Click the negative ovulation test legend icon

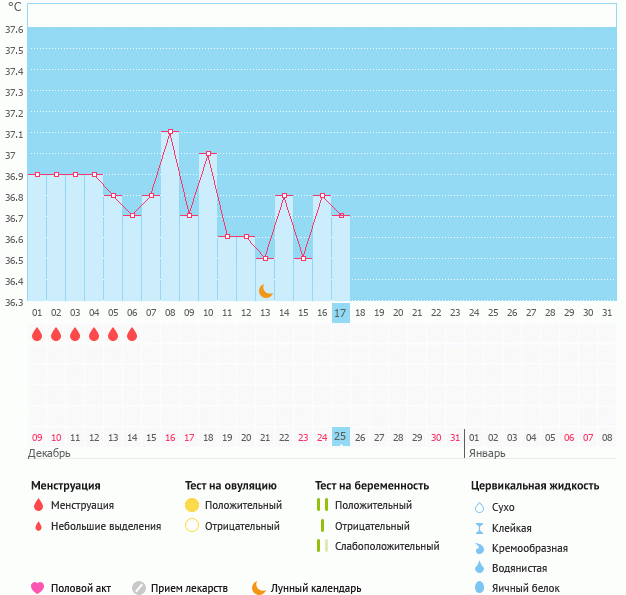tap(192, 526)
